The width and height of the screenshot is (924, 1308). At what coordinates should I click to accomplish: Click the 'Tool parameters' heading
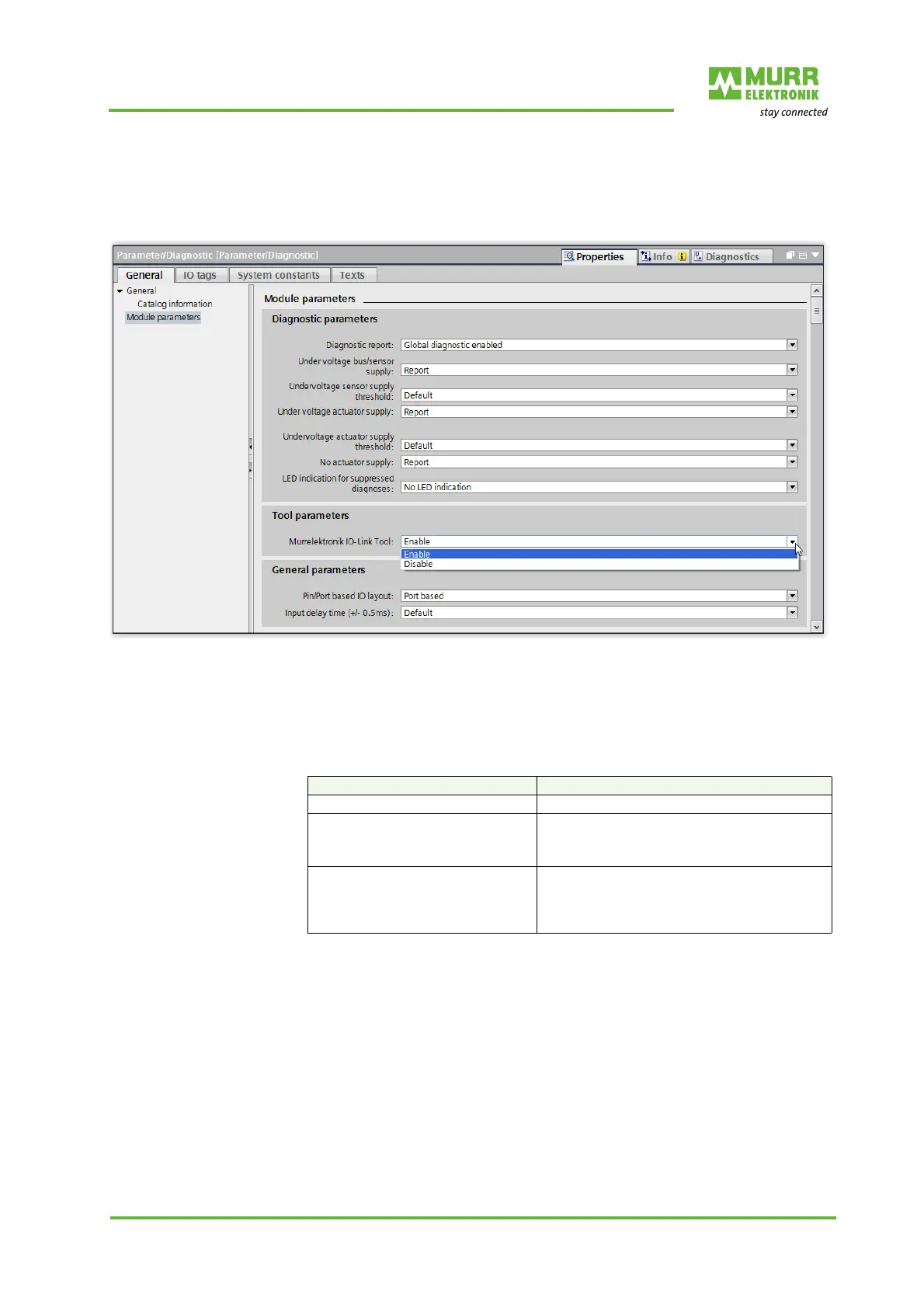click(311, 516)
